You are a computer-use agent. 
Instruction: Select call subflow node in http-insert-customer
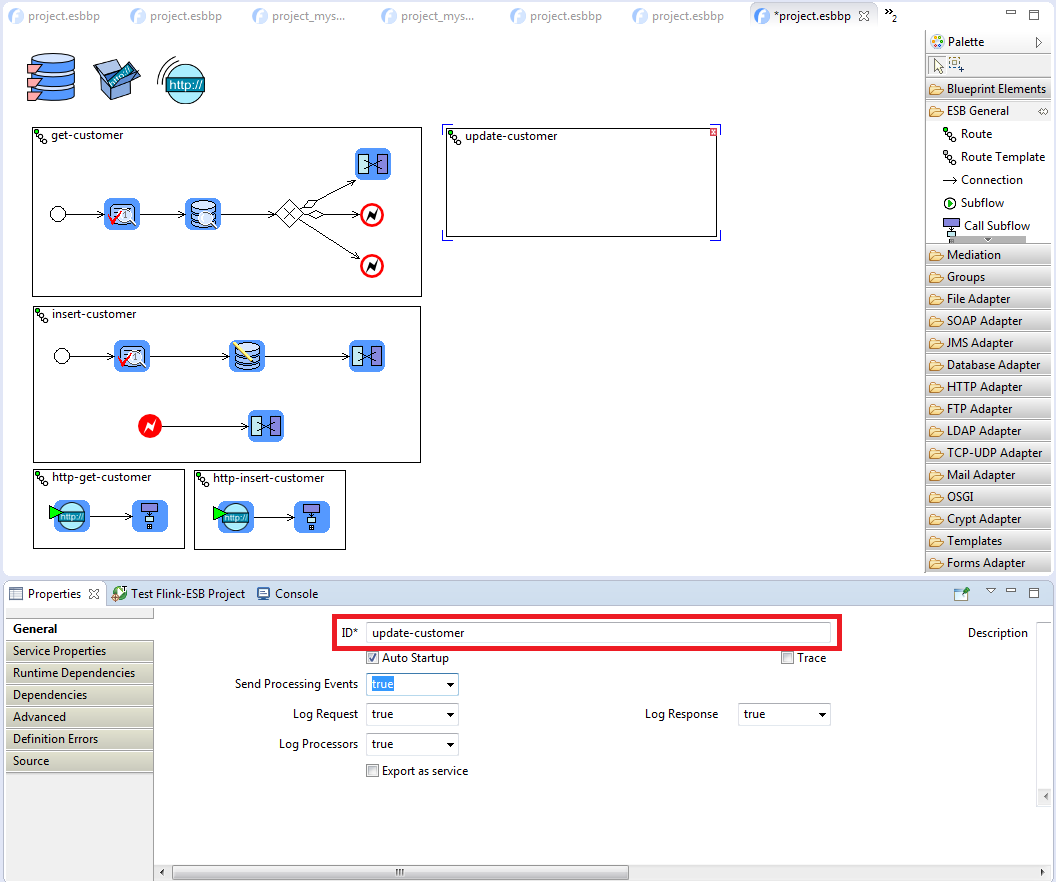click(311, 517)
